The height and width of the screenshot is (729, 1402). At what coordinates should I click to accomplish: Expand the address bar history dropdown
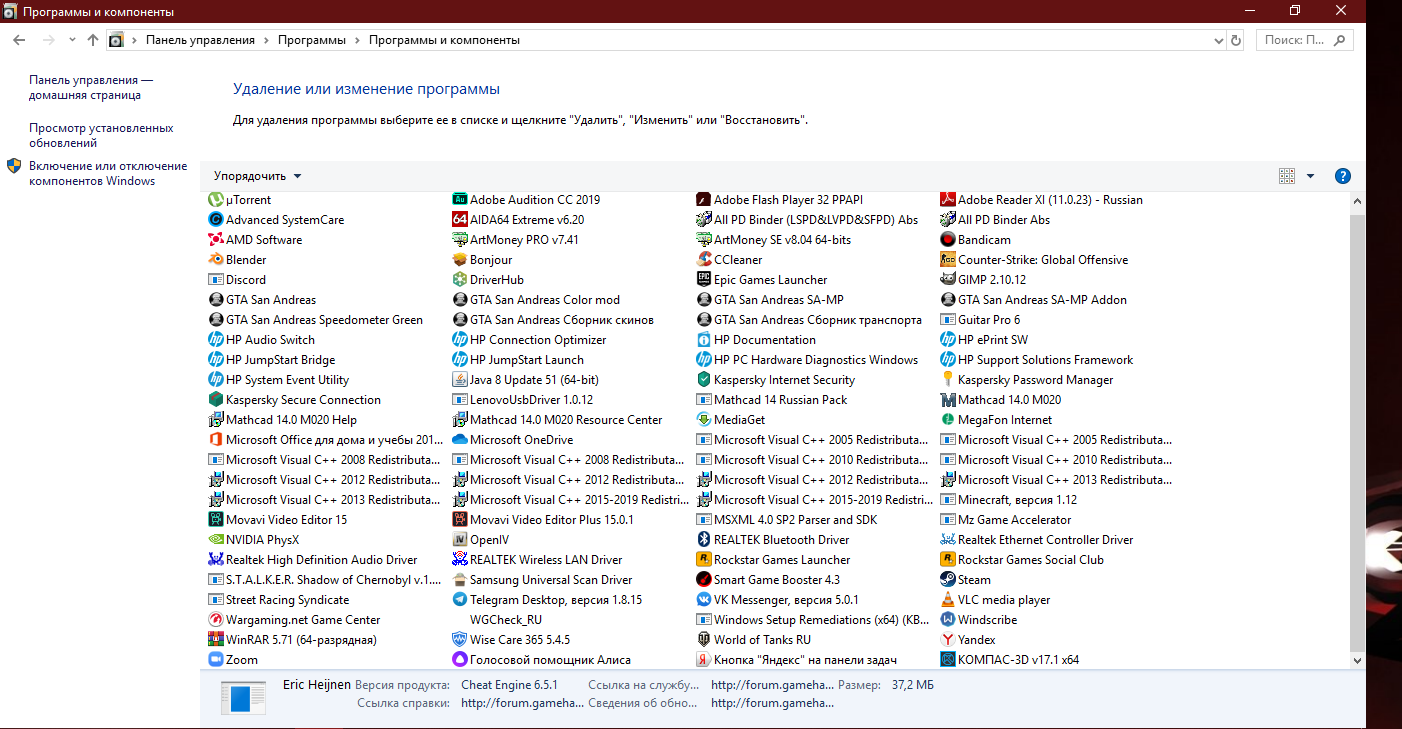pyautogui.click(x=1217, y=40)
